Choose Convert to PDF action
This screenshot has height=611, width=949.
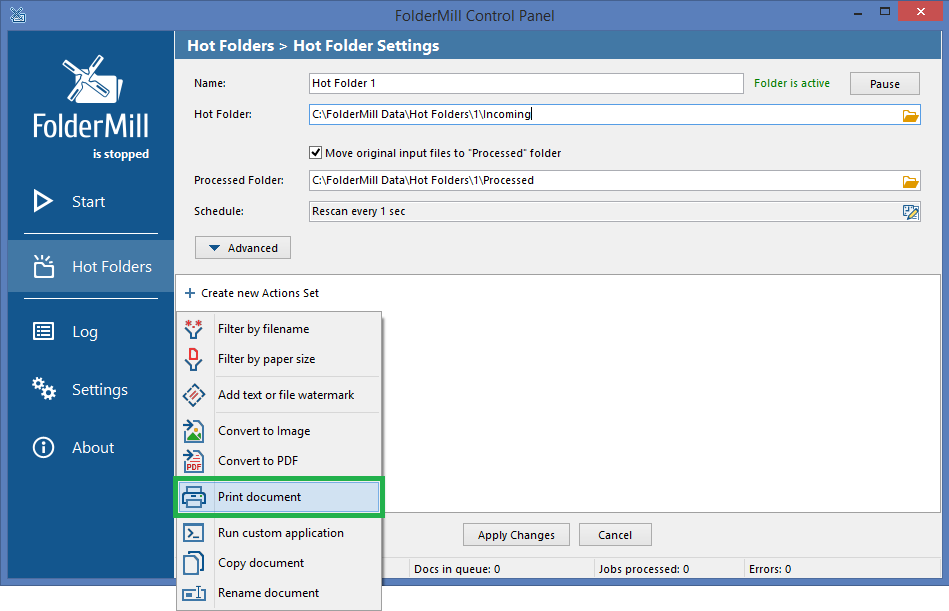[x=279, y=461]
